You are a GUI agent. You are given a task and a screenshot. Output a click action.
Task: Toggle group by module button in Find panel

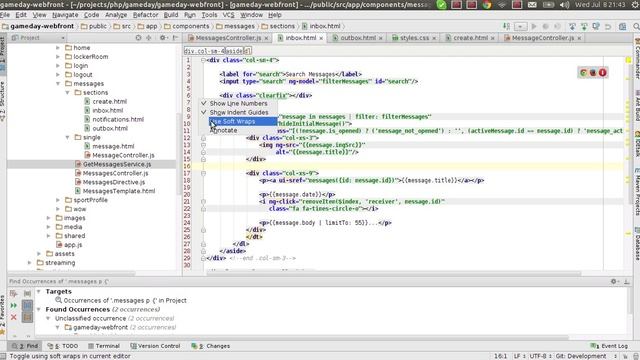(27, 305)
